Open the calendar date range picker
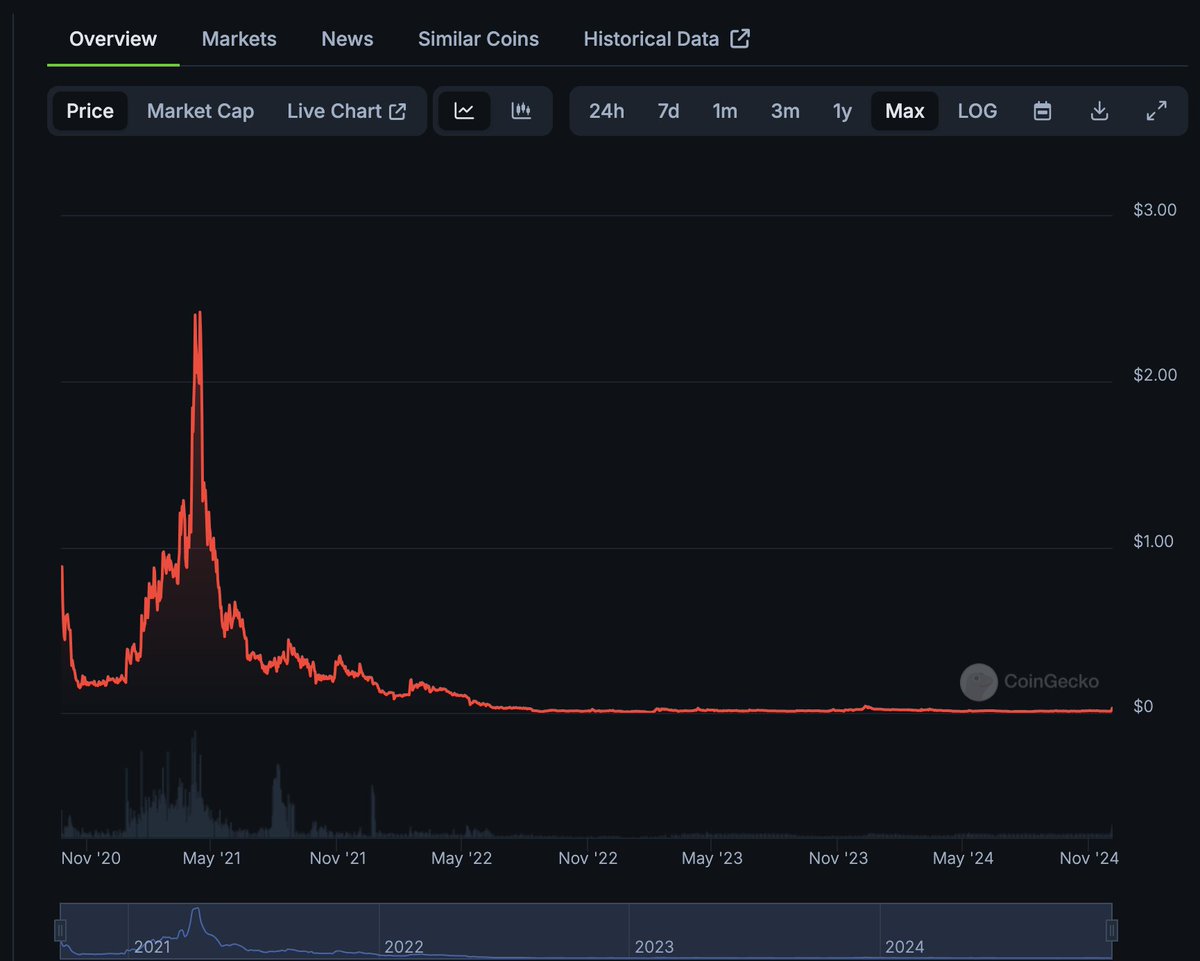 click(x=1042, y=111)
